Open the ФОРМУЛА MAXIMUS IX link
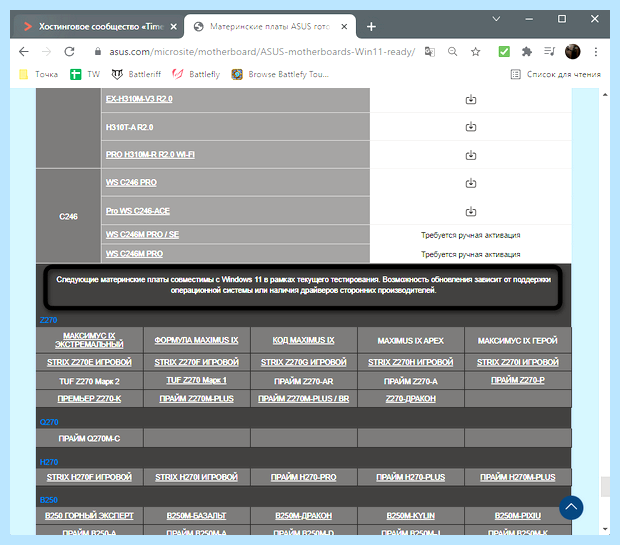 197,340
